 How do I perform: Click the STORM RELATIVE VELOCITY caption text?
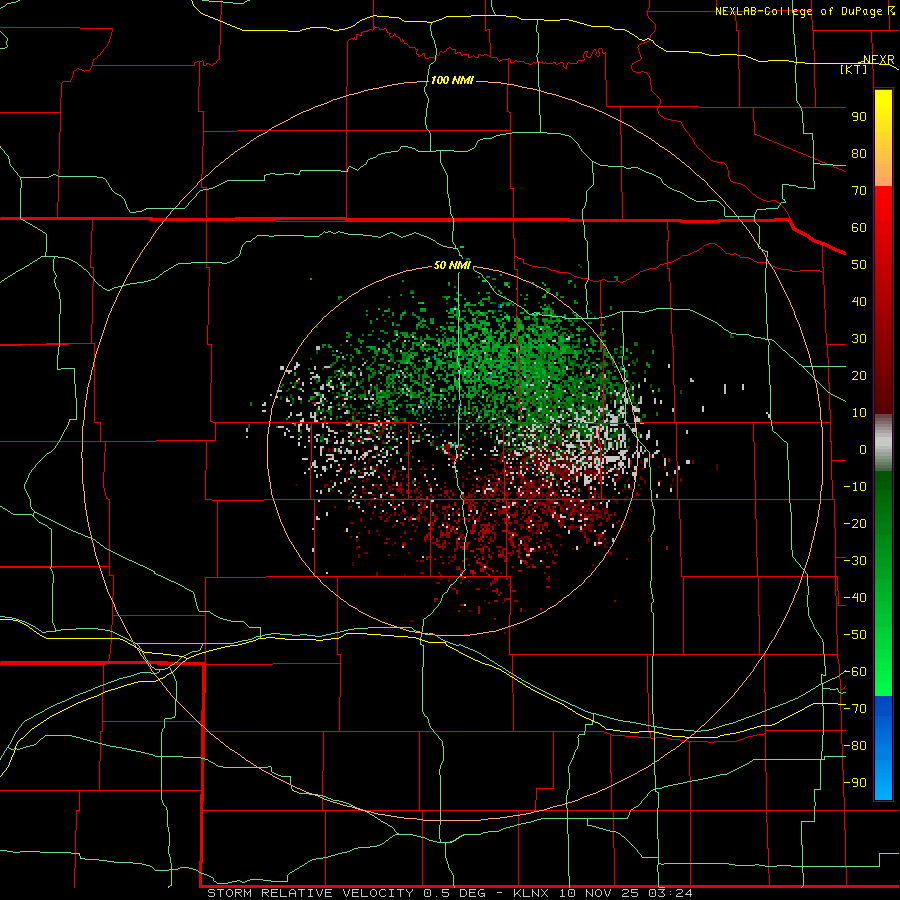tap(311, 893)
